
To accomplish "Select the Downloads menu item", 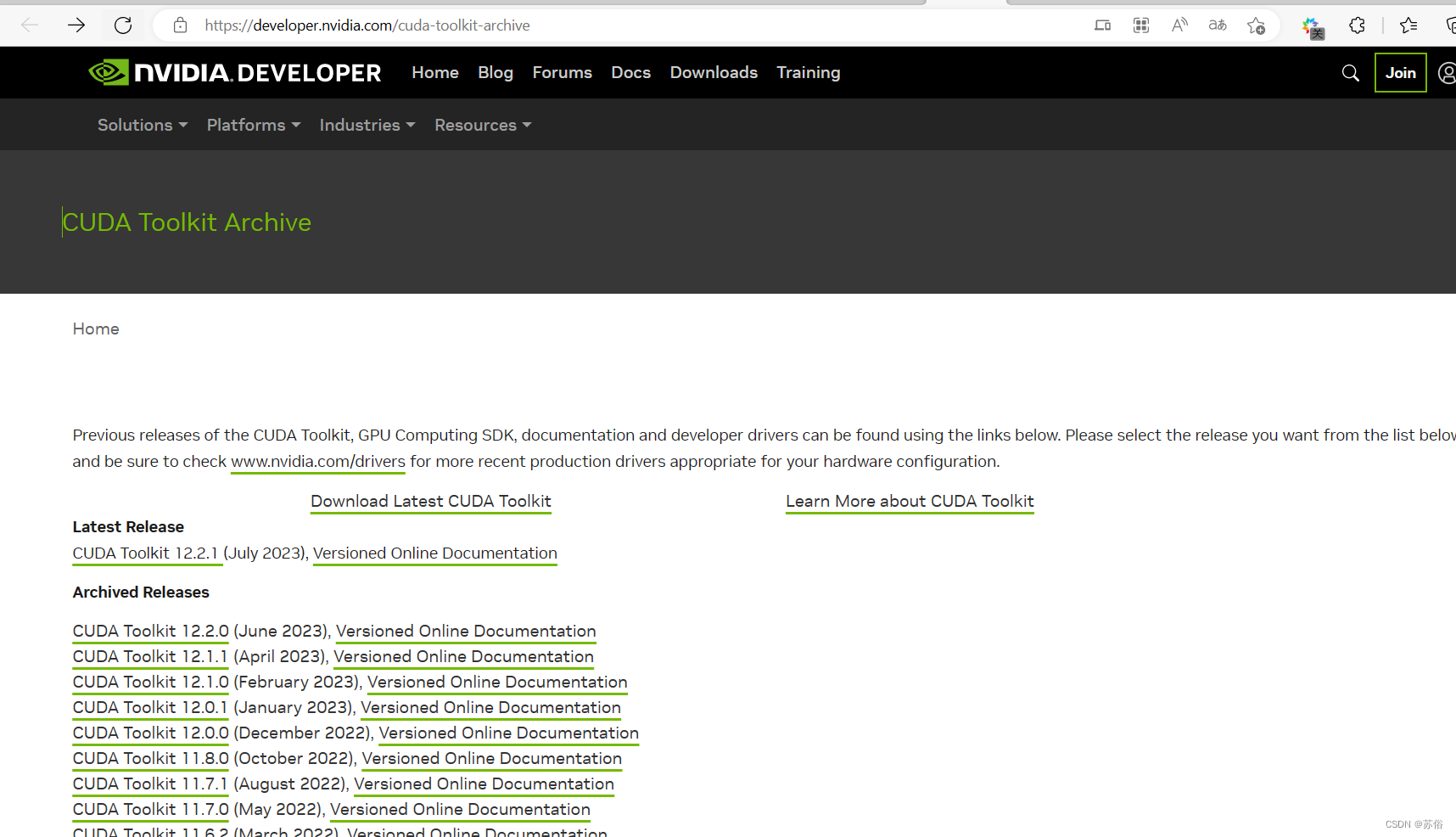I will tap(713, 72).
